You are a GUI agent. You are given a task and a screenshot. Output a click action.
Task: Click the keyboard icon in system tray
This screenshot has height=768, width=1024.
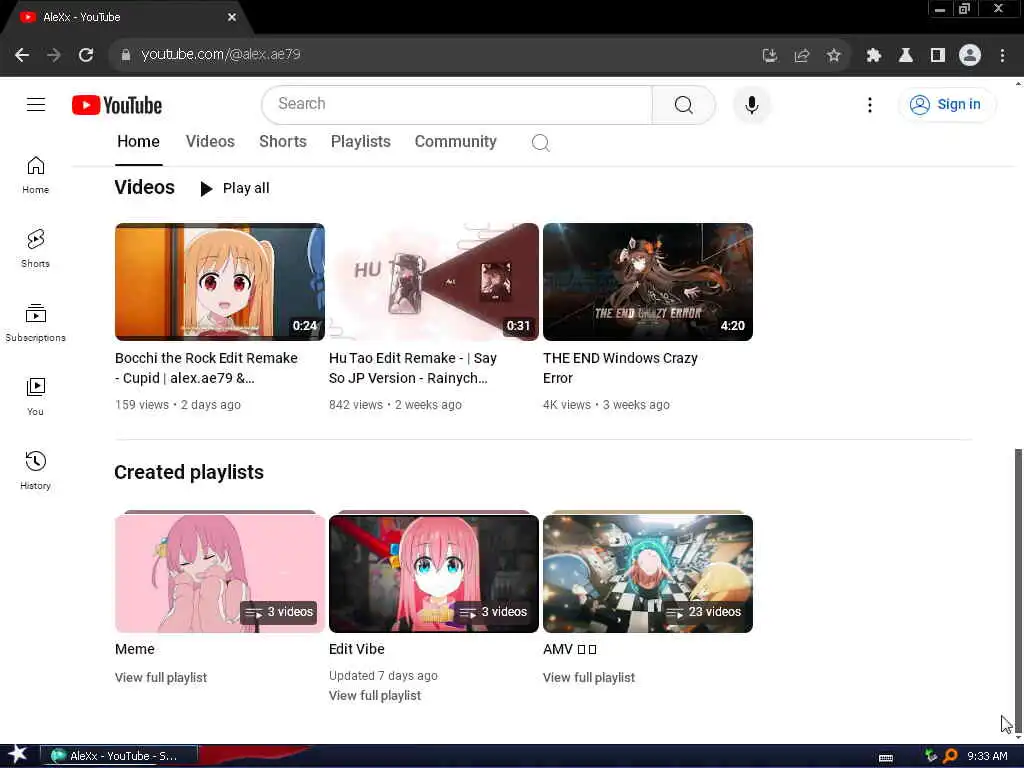886,757
